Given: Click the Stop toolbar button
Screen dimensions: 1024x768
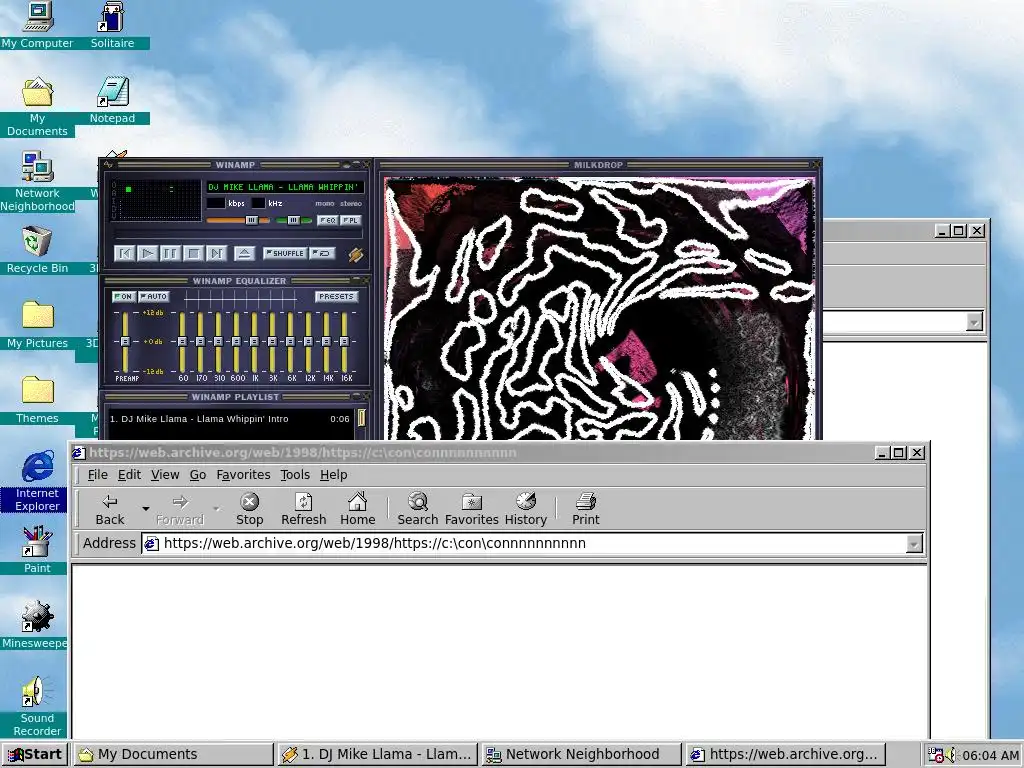Looking at the screenshot, I should click(x=249, y=509).
